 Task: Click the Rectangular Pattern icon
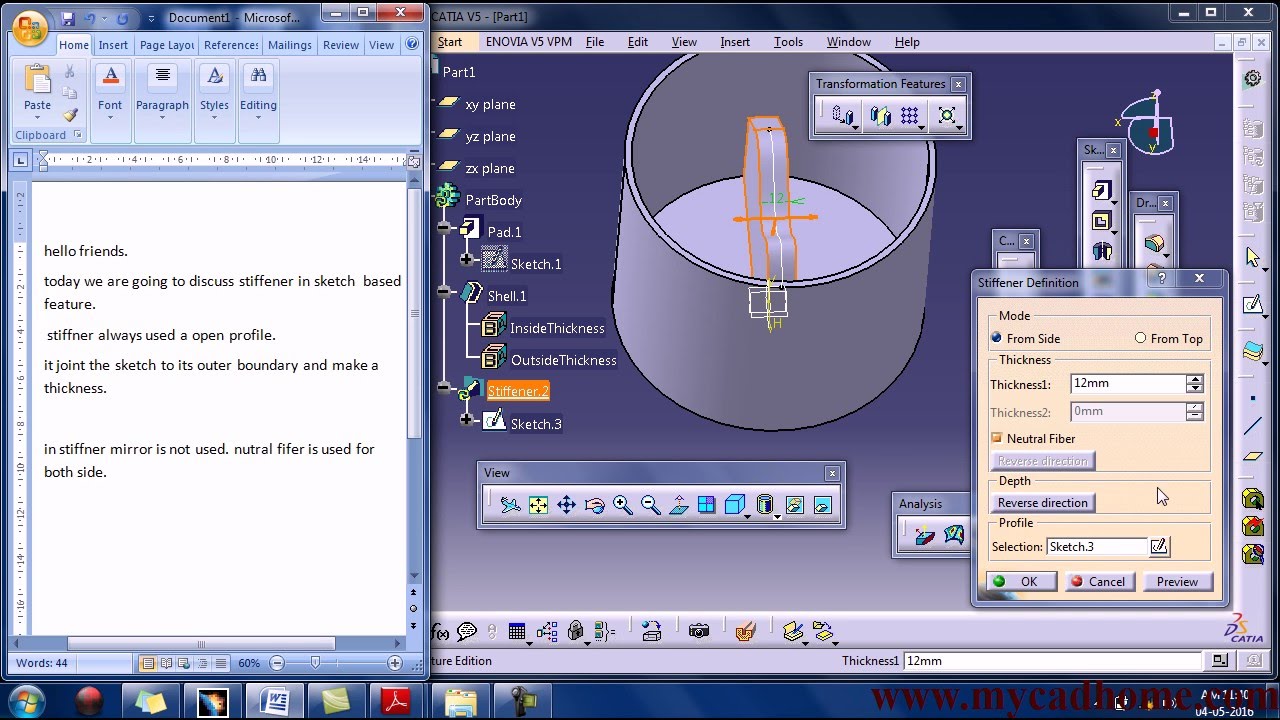coord(910,116)
